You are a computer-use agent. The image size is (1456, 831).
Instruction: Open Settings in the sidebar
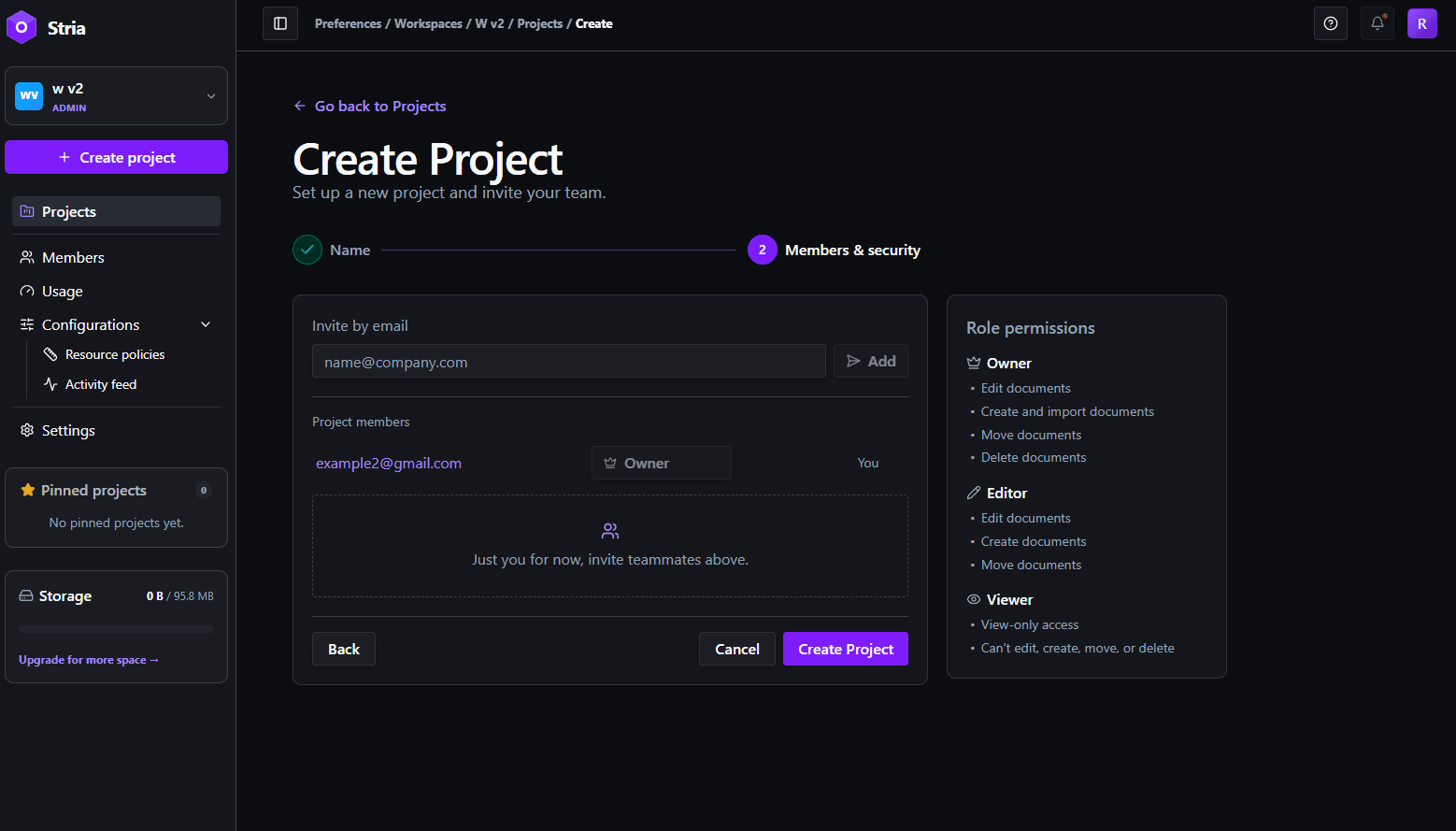(x=116, y=430)
